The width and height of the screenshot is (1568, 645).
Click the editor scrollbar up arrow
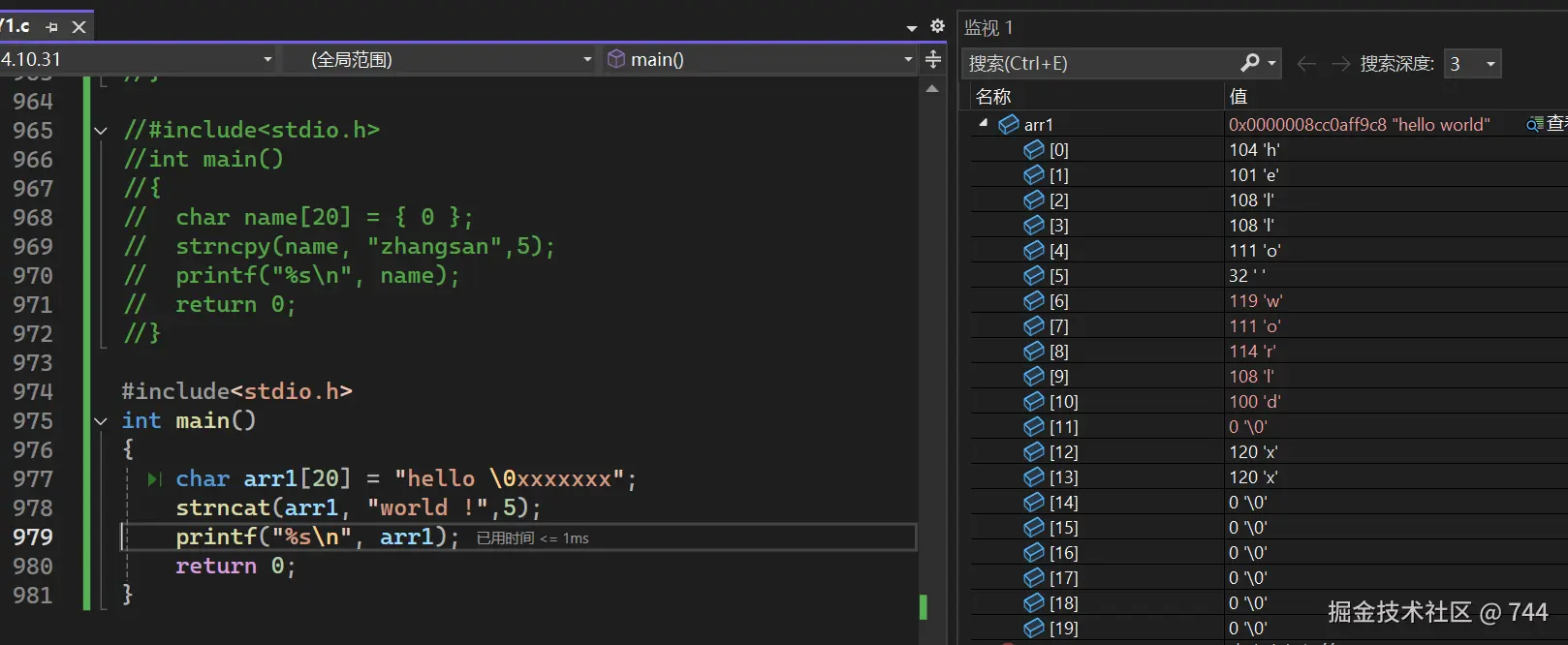click(932, 88)
